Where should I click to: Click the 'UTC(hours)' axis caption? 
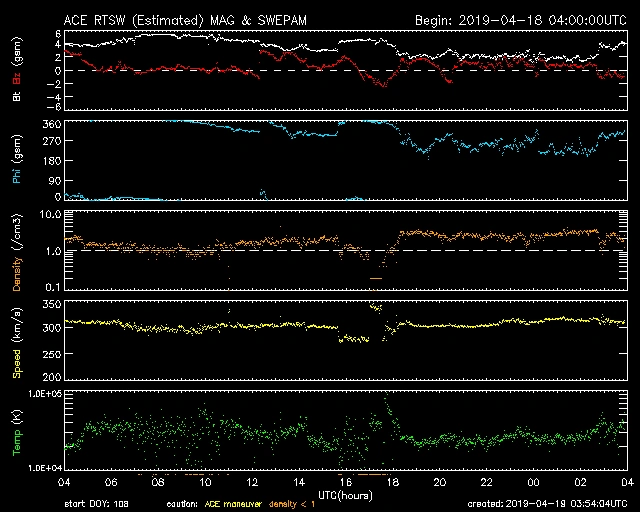tap(345, 496)
